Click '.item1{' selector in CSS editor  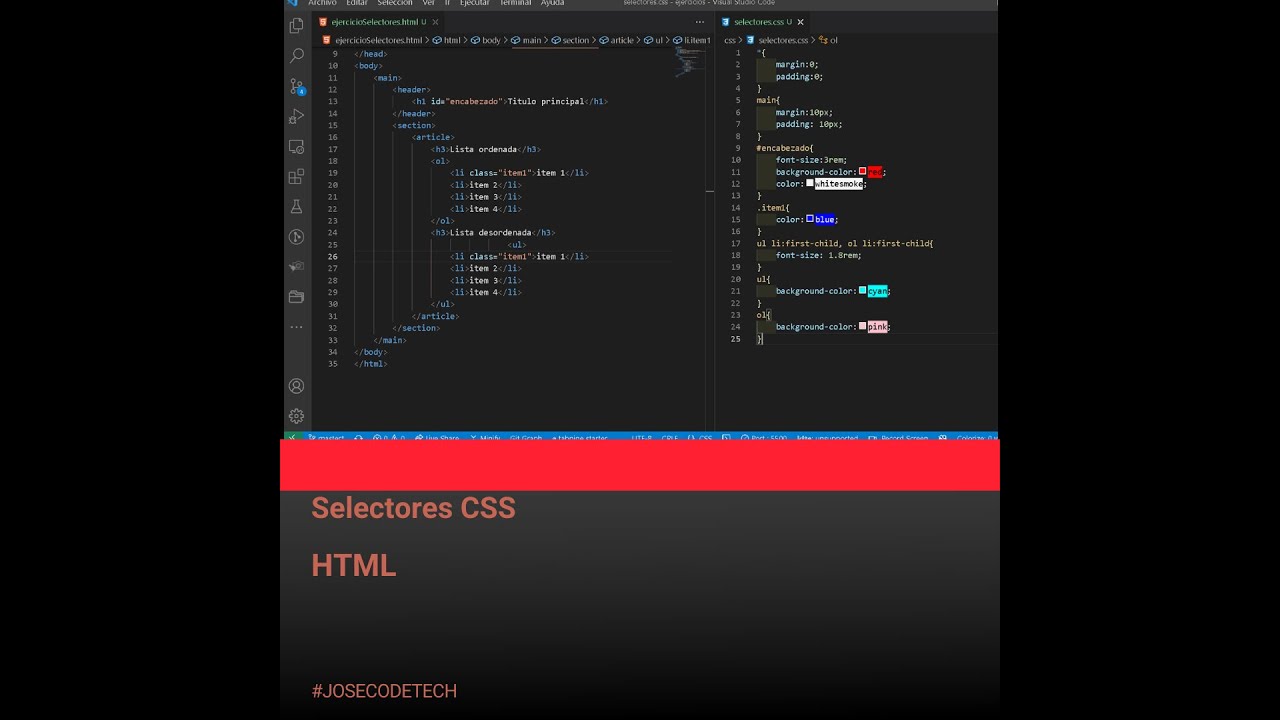773,208
